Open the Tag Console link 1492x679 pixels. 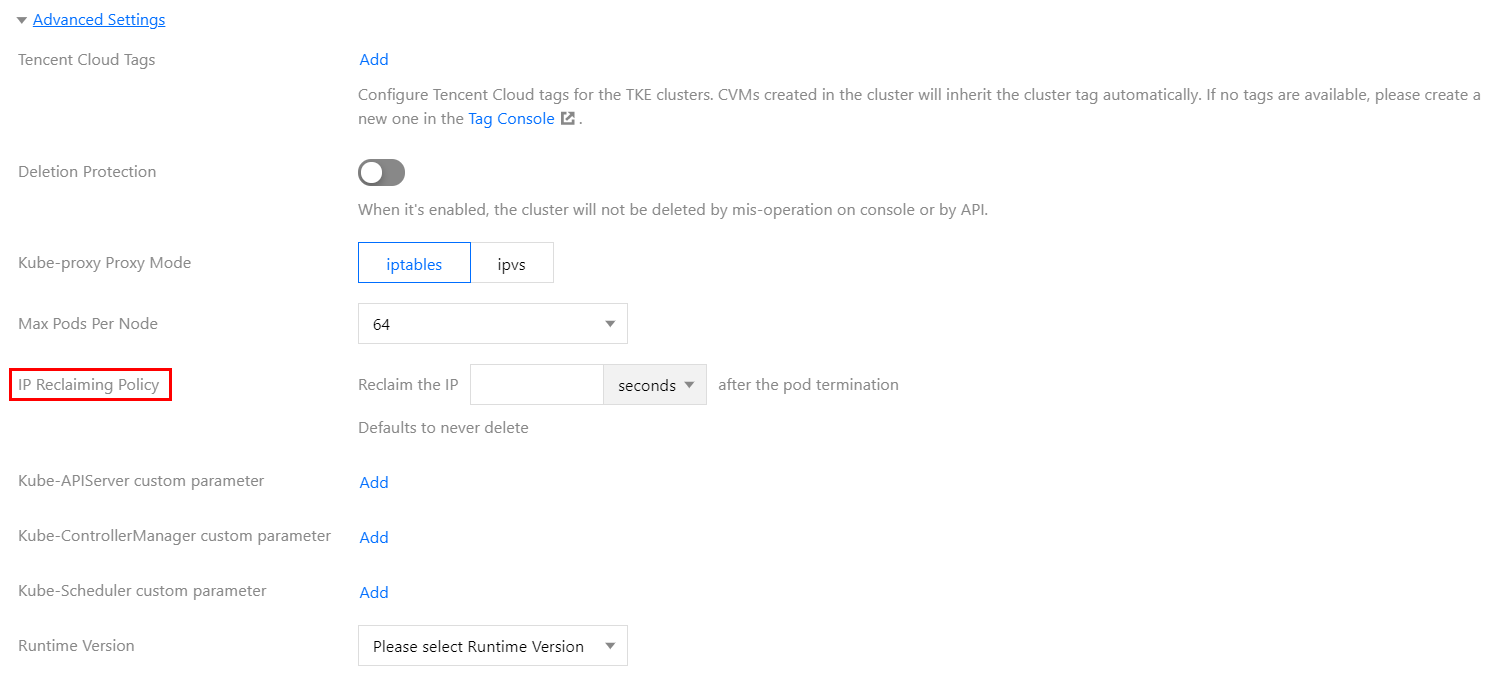[511, 119]
